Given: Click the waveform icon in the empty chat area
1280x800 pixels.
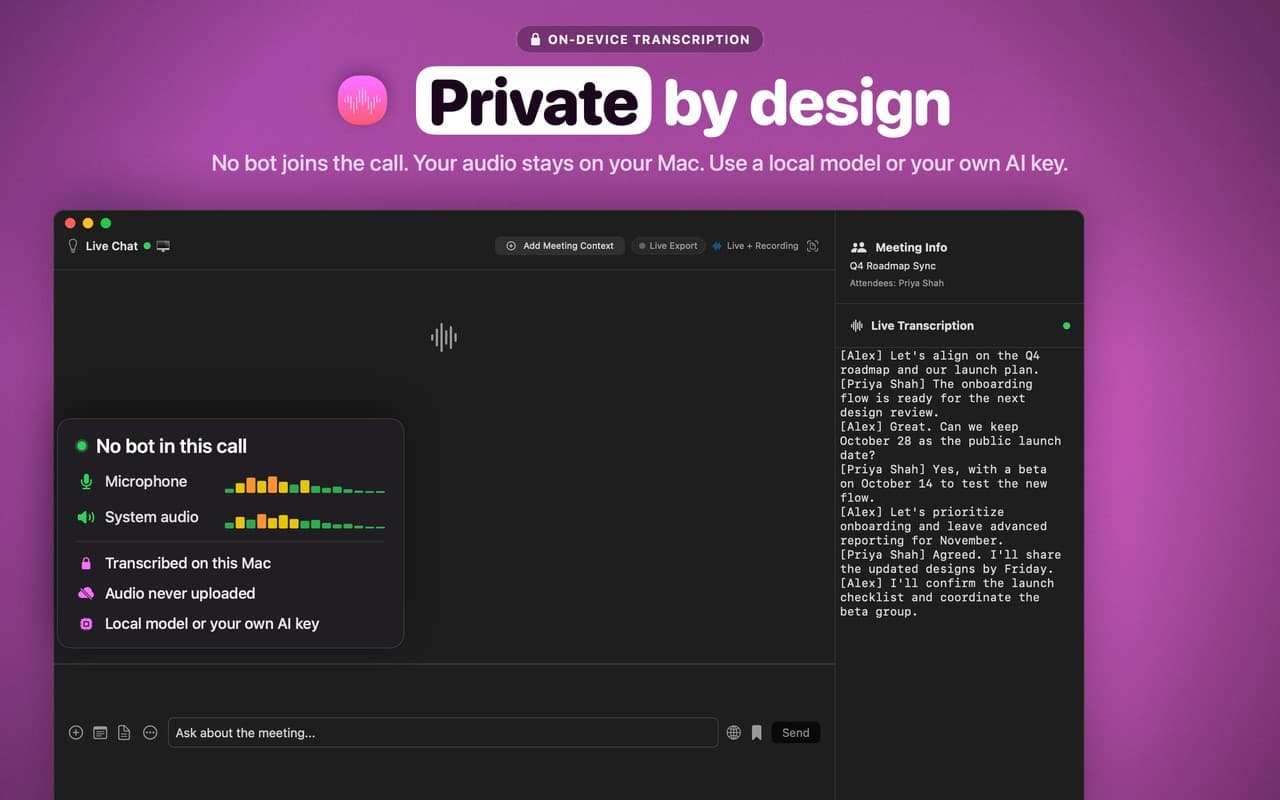Looking at the screenshot, I should pos(444,337).
